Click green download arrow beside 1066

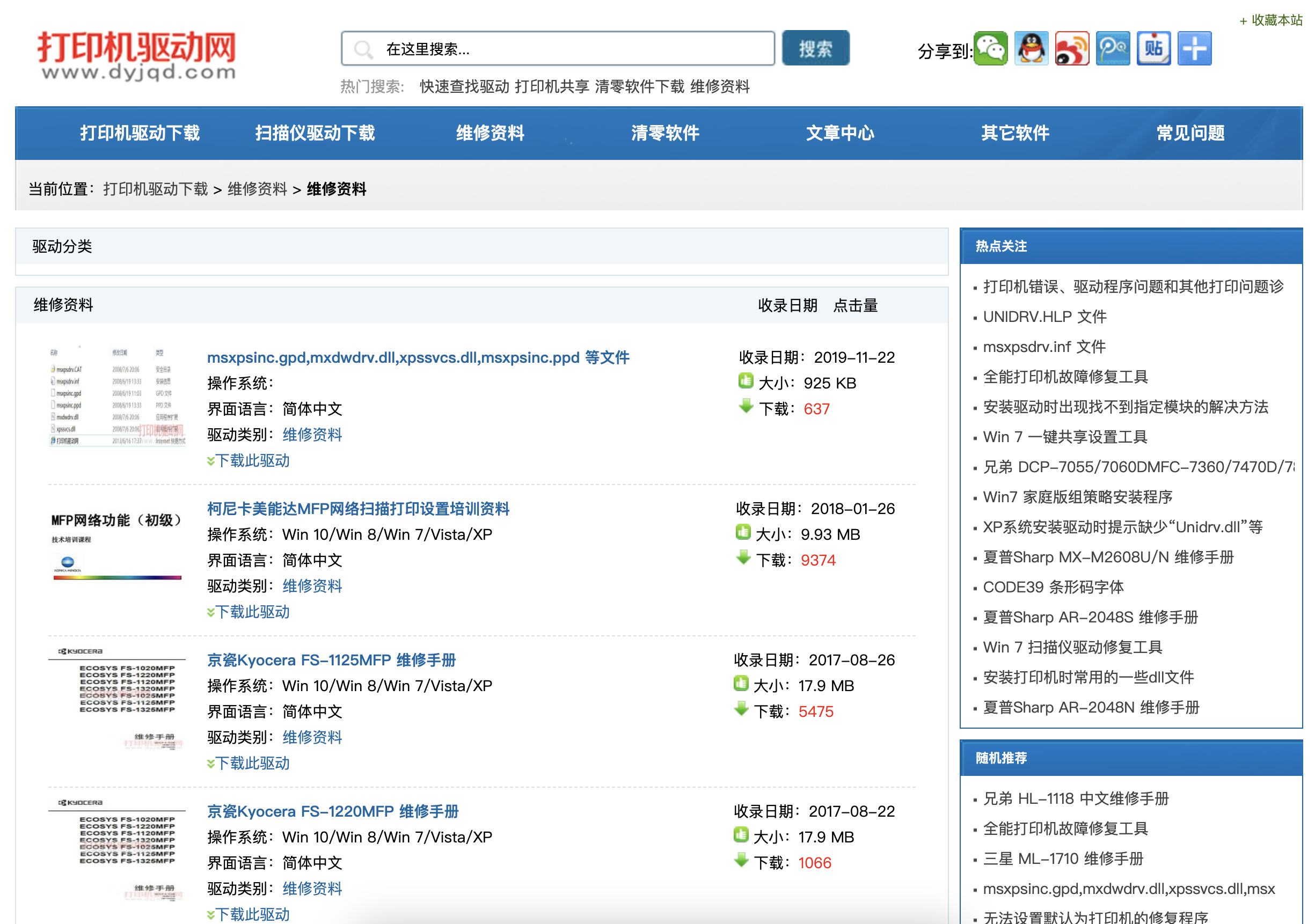click(741, 861)
